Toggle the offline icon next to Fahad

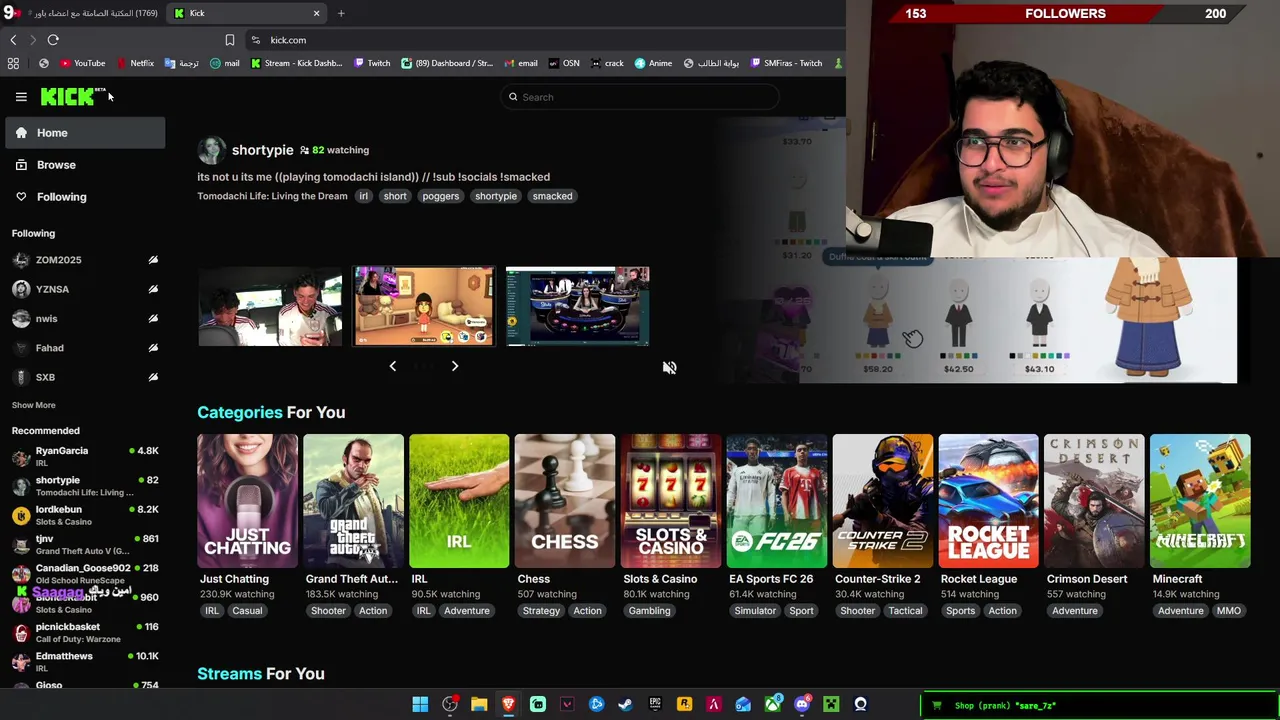[x=153, y=348]
